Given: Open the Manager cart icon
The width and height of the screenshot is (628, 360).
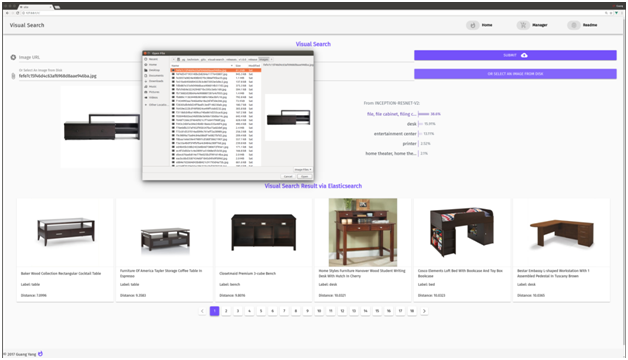Looking at the screenshot, I should (x=523, y=25).
